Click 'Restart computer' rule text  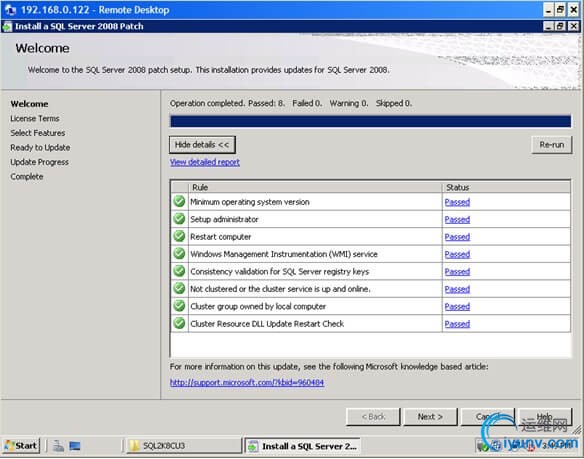[x=220, y=237]
